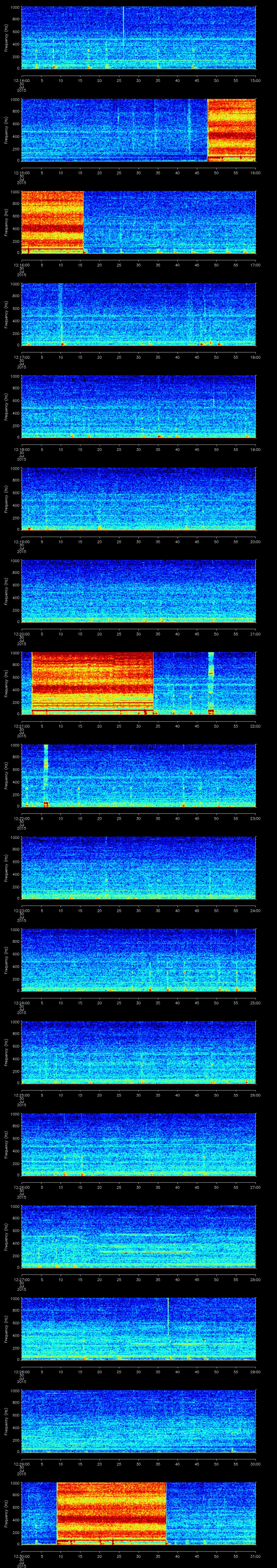Screen dimensions: 277x1568
Task: Click the '12:19:00' start time label
Action: 21,542
